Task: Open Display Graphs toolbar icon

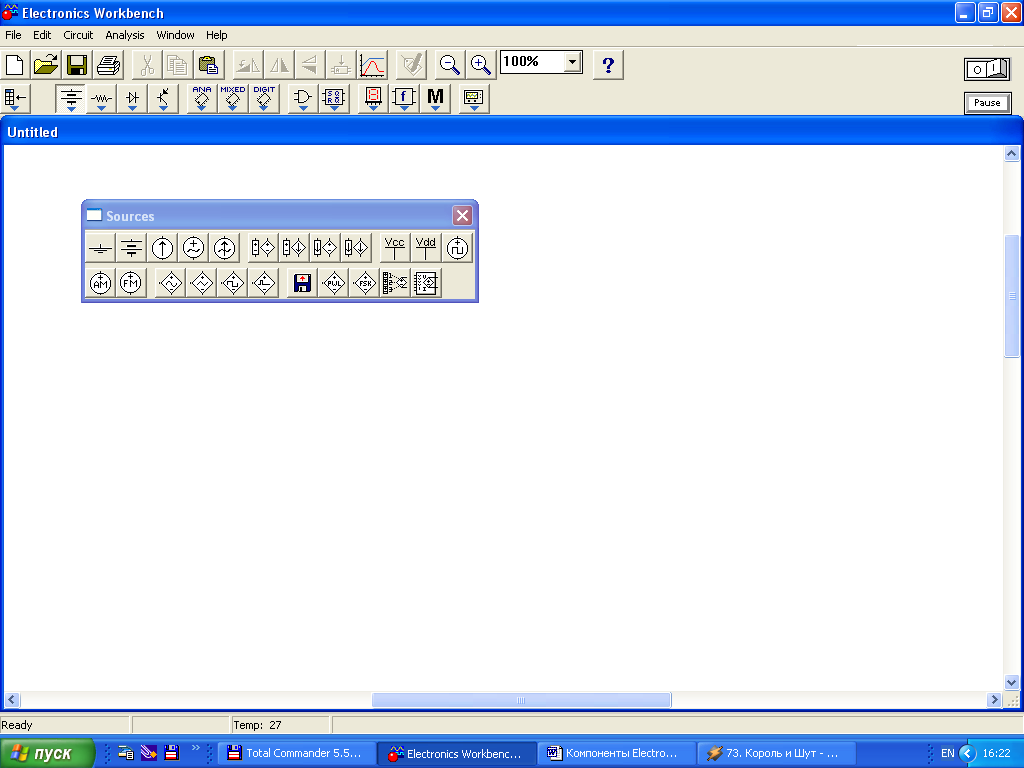Action: pos(372,65)
